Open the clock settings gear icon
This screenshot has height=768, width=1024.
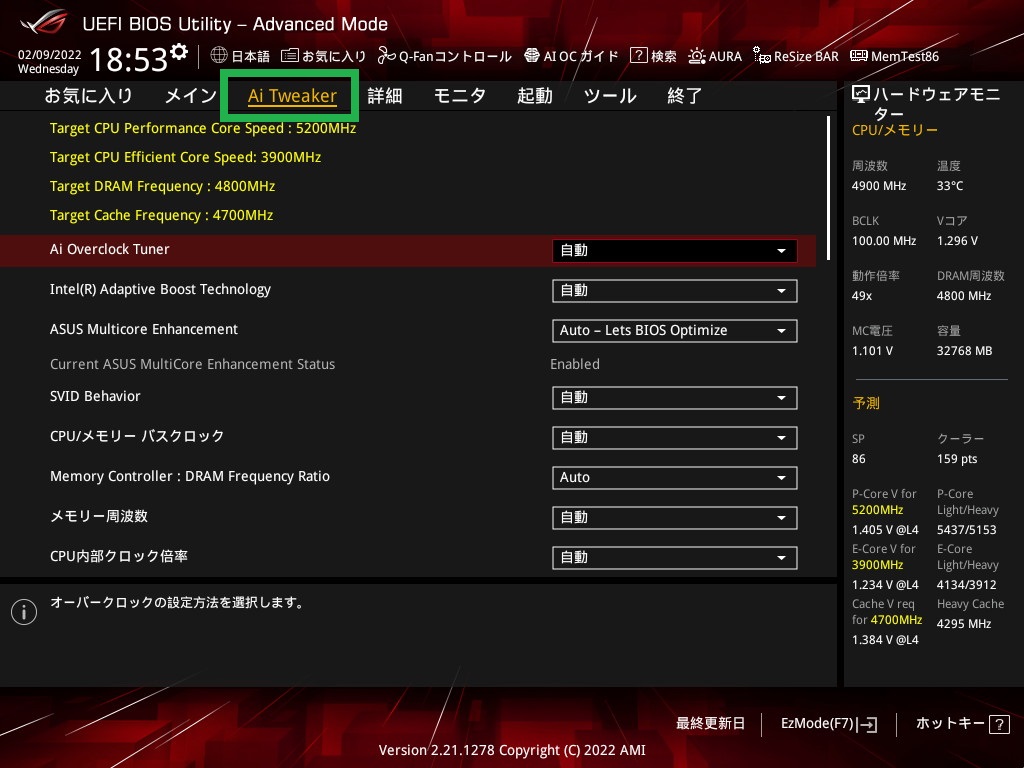coord(179,52)
